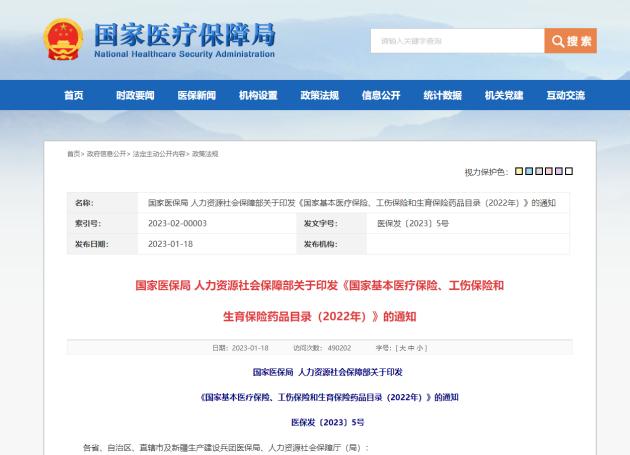Open the 统计数据 navigation menu item
The image size is (630, 455).
442,95
